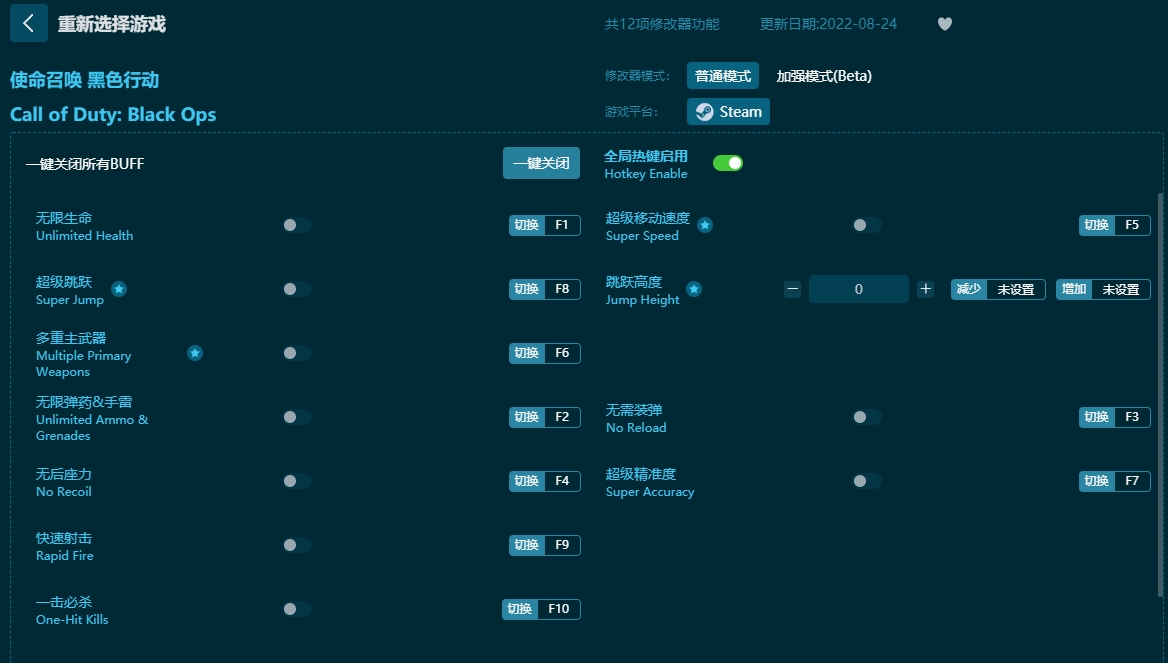Click the Call of Duty: Black Ops title
Image resolution: width=1168 pixels, height=663 pixels.
113,114
